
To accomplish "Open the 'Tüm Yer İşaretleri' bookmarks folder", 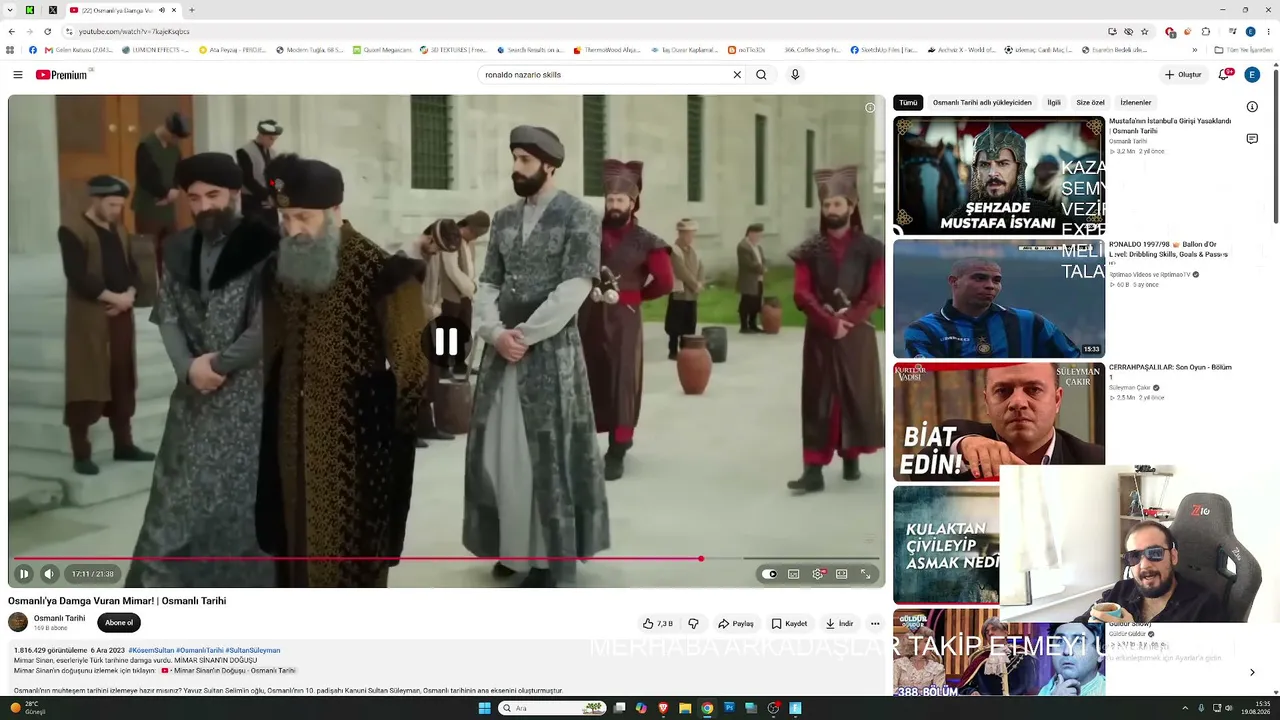I will (1243, 50).
